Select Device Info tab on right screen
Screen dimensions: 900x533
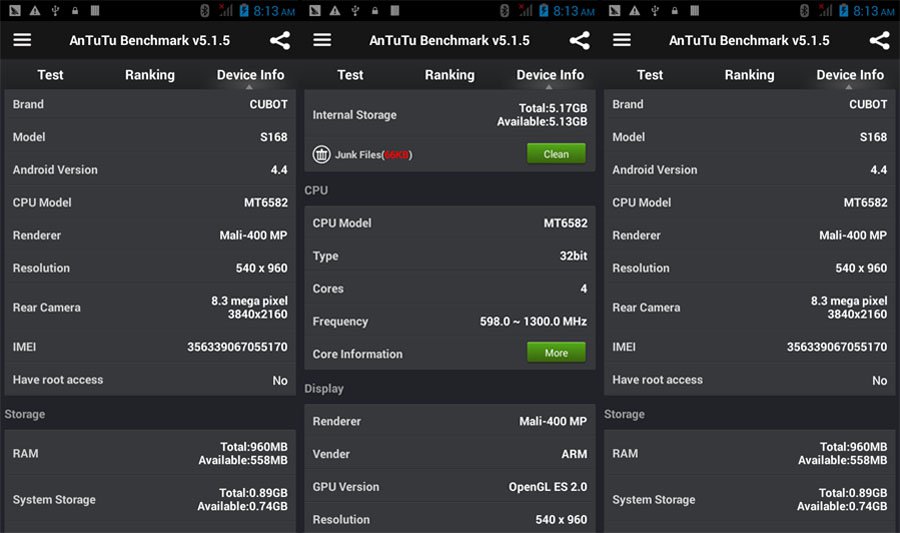point(849,75)
